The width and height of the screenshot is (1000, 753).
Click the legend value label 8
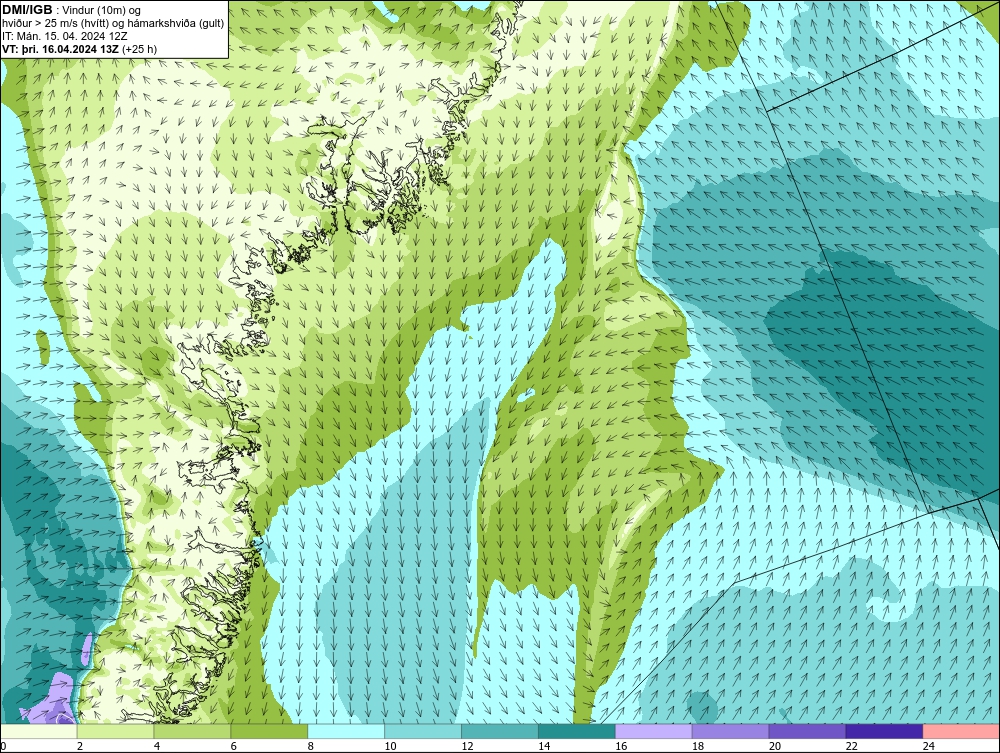[311, 746]
